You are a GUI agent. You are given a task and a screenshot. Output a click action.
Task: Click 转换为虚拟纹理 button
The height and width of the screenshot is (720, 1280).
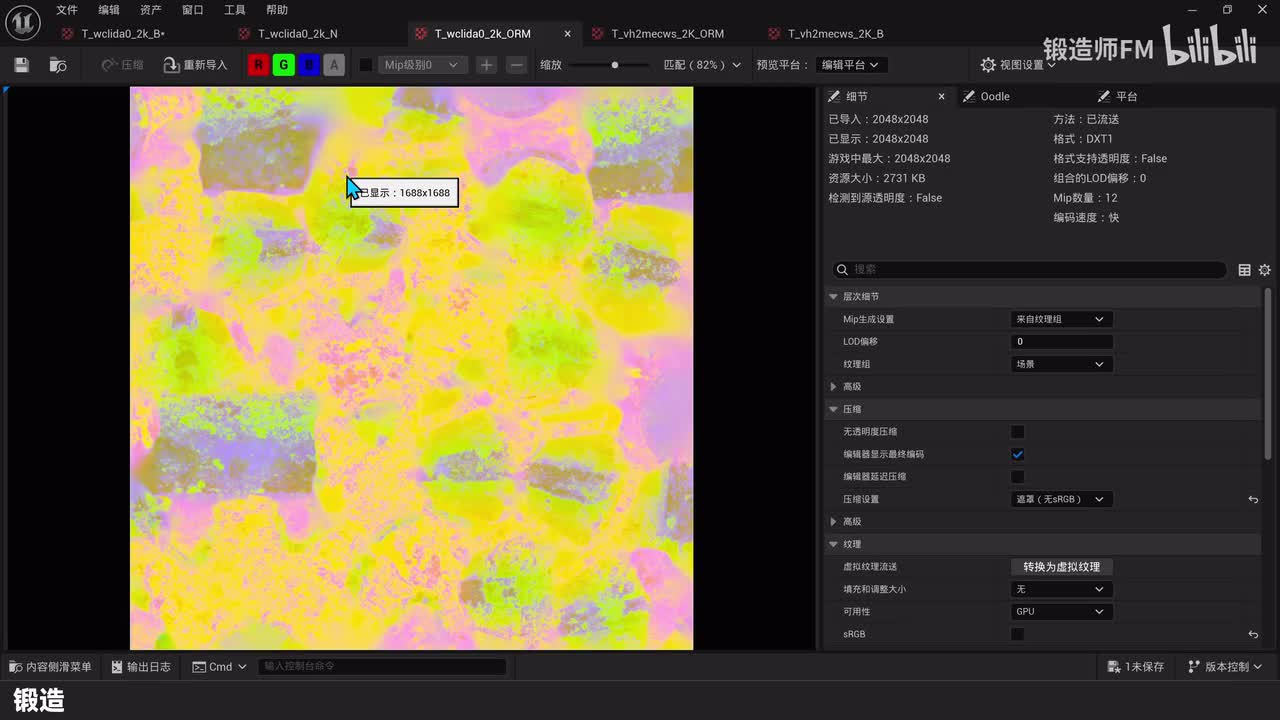pyautogui.click(x=1061, y=567)
